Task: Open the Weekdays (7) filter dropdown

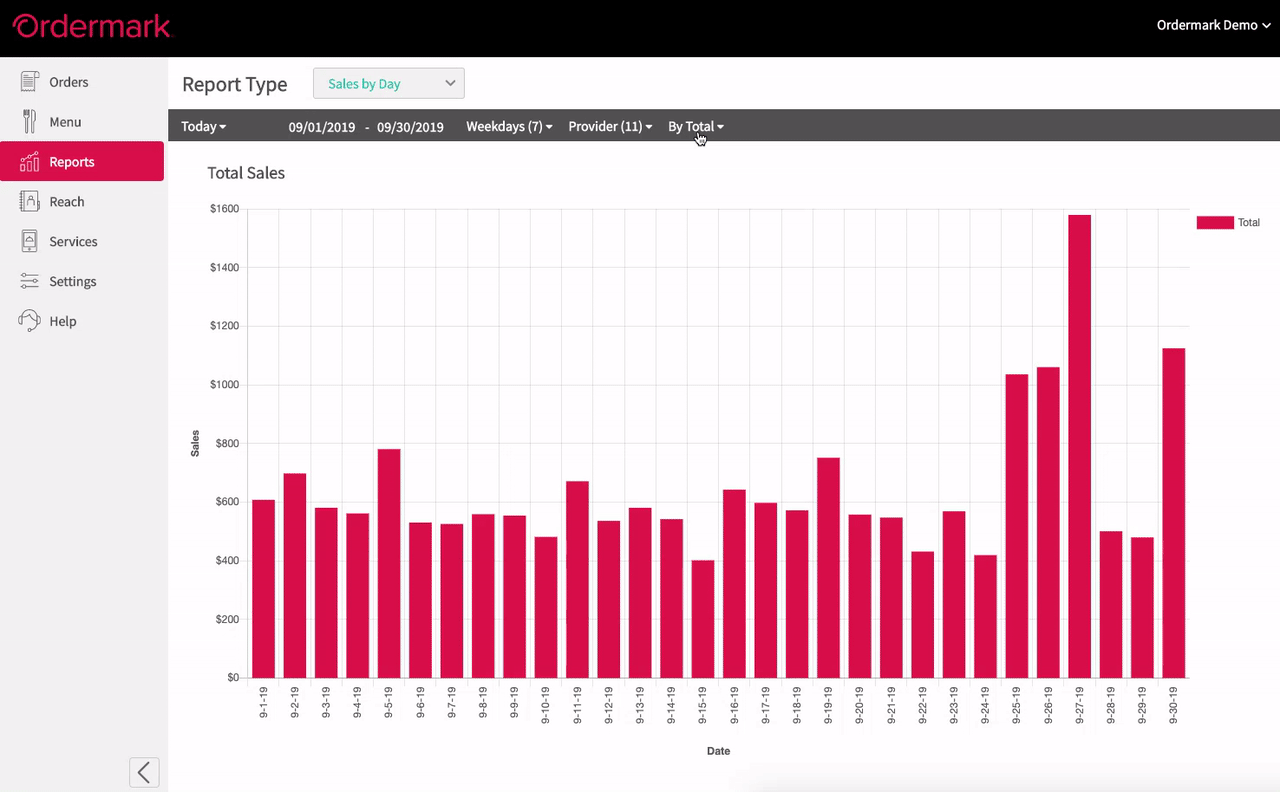Action: (x=509, y=127)
